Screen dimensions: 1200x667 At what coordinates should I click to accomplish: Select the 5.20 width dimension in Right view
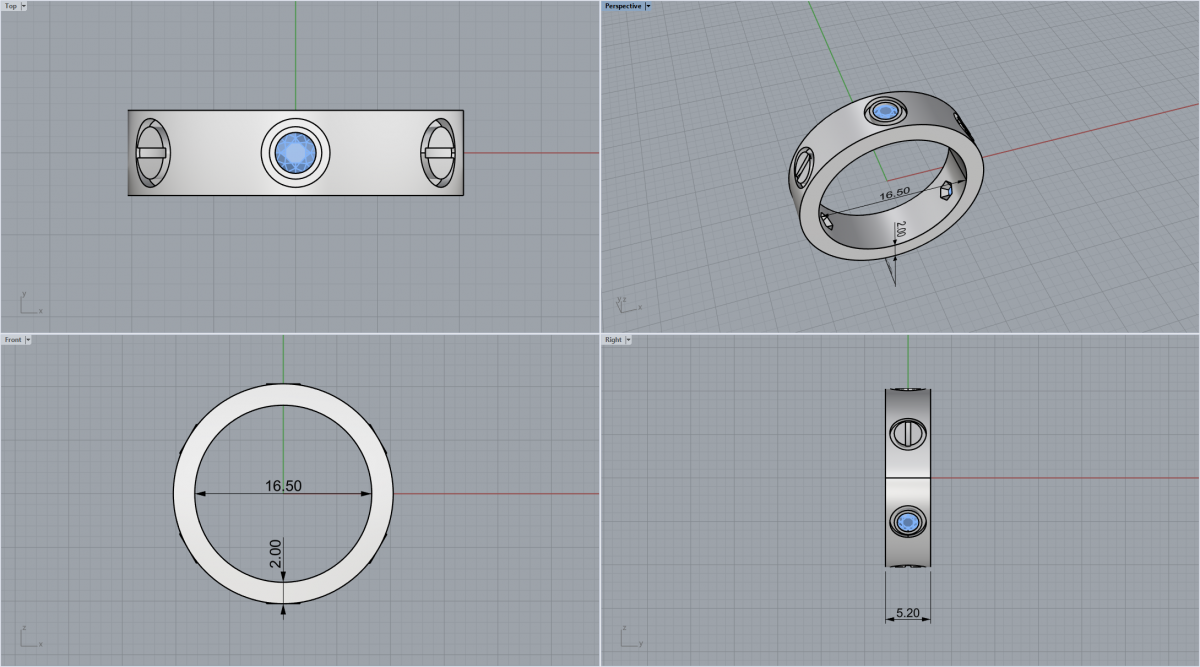[x=908, y=613]
